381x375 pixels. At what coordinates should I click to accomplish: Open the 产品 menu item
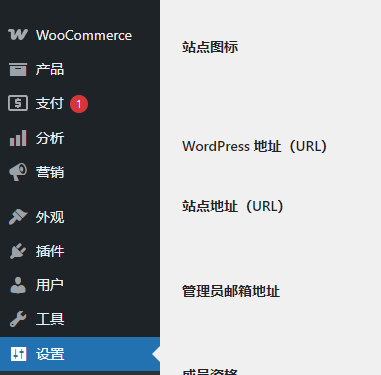[80, 69]
